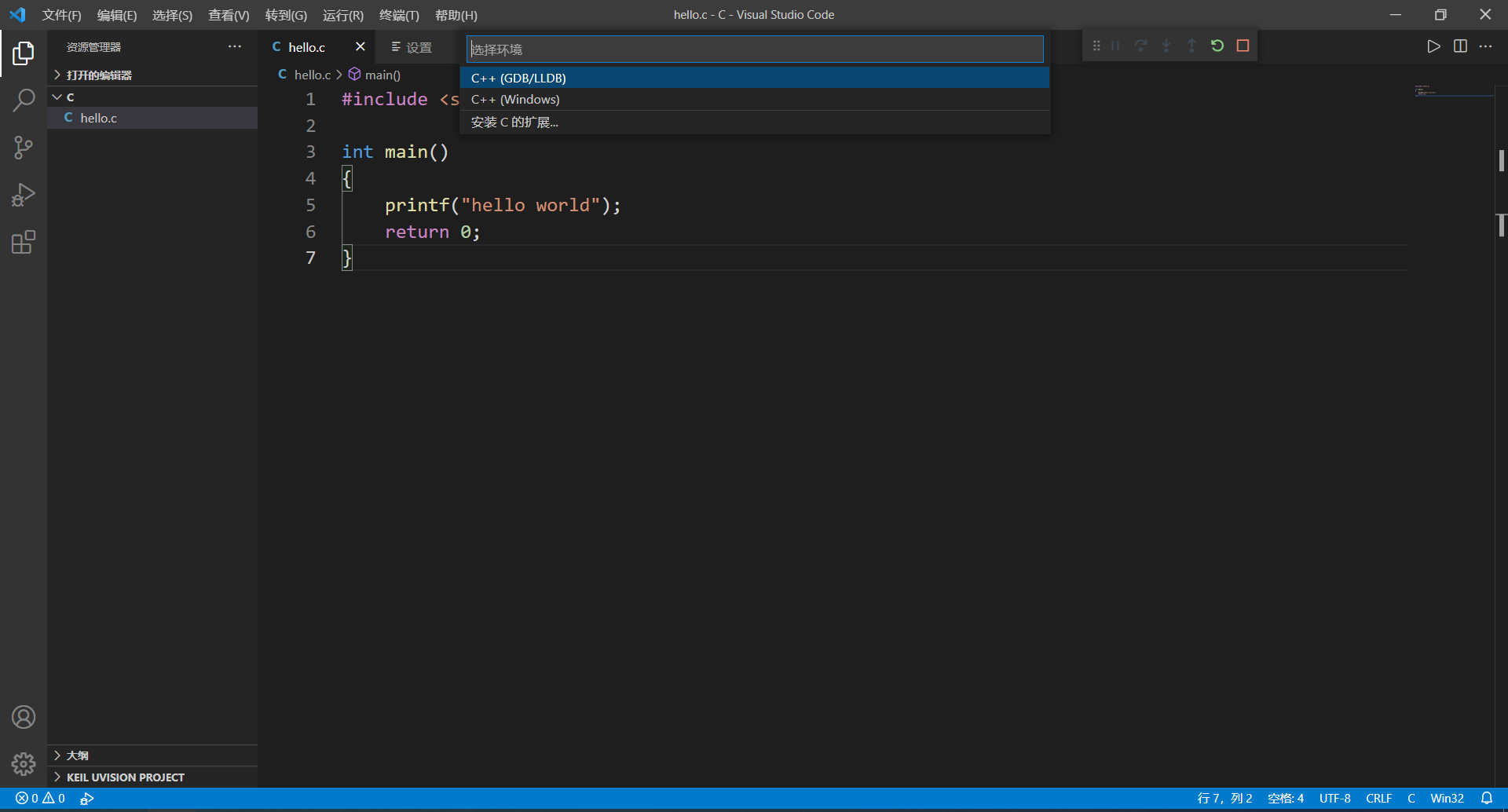Choose install C extension option
Screen dimensions: 1508x812
click(755, 122)
